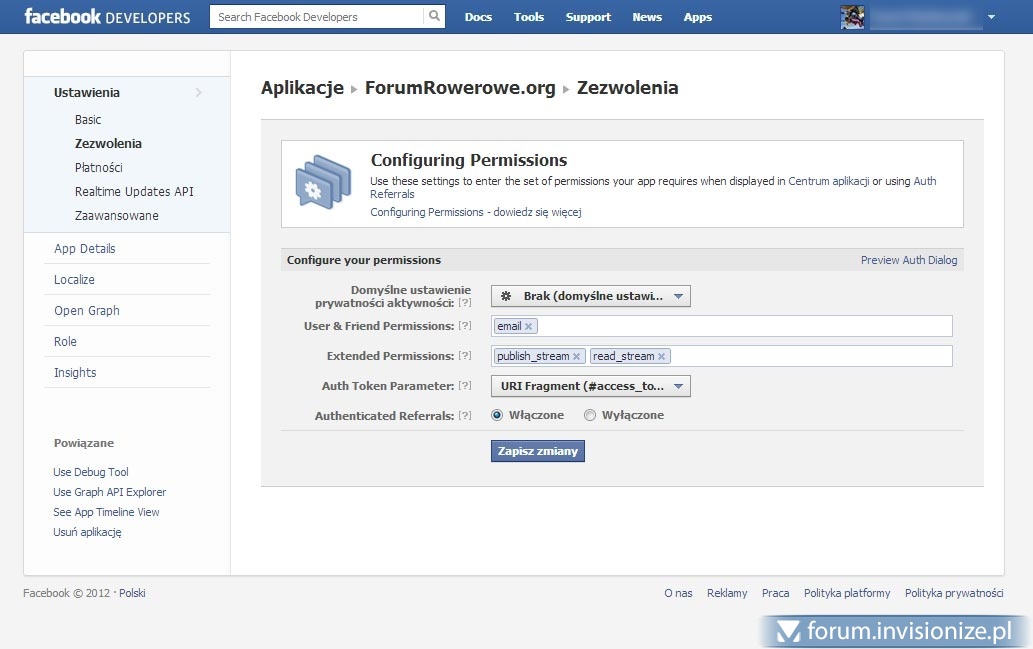
Task: Remove the publish_stream permission tag
Action: 576,357
